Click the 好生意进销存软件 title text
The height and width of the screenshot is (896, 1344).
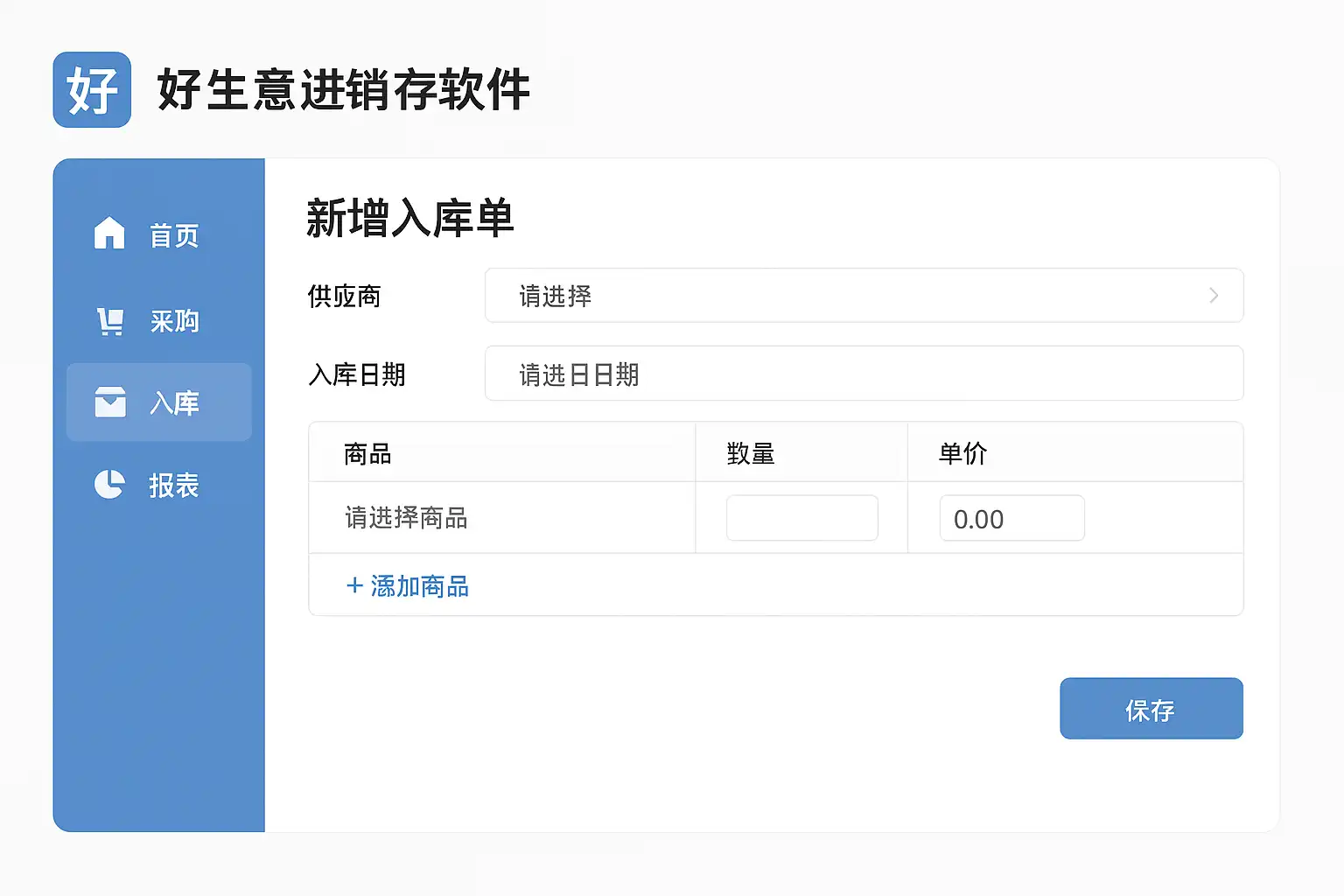[x=344, y=89]
